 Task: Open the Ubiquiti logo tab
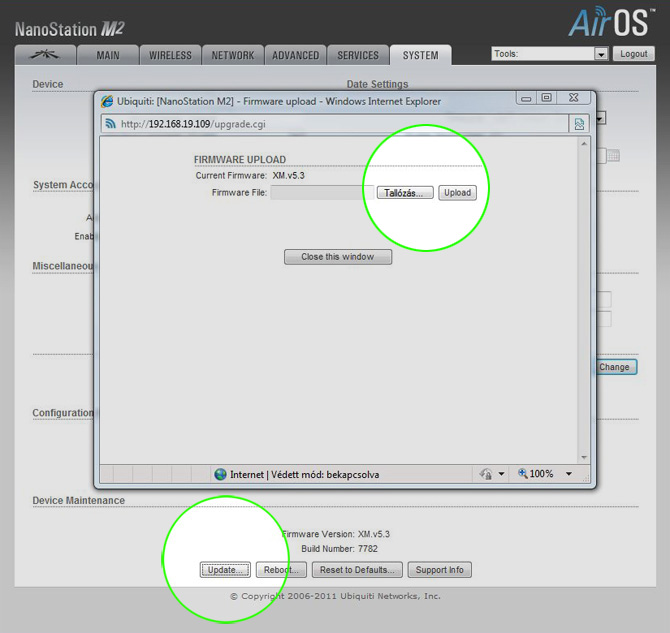tap(45, 55)
